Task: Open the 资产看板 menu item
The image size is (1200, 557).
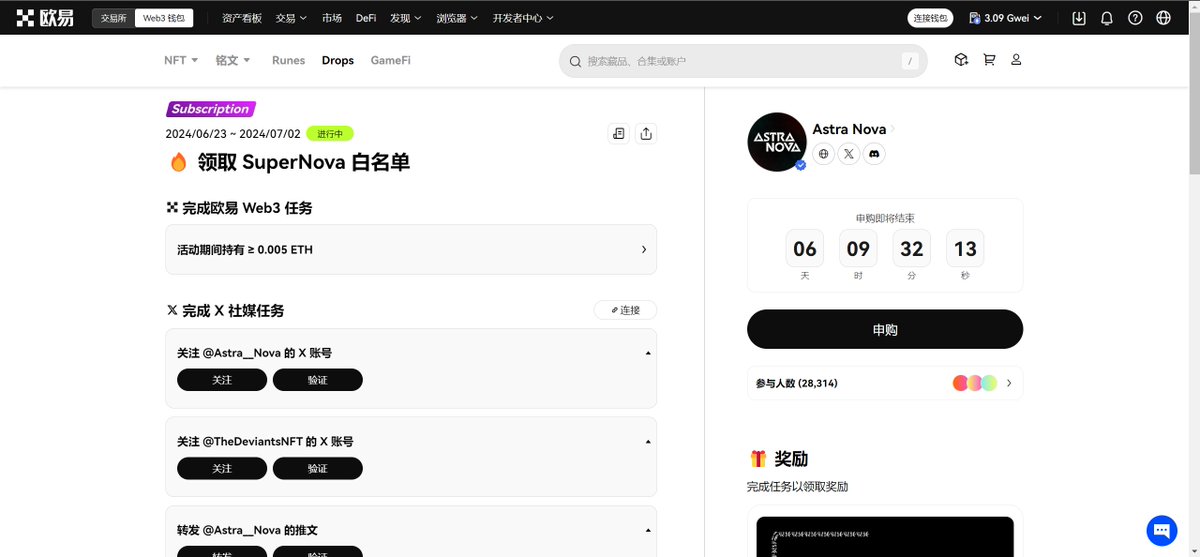Action: click(x=242, y=18)
